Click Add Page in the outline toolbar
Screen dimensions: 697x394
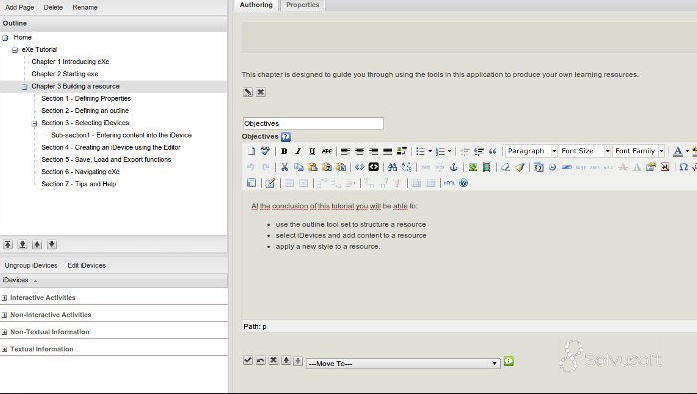pyautogui.click(x=20, y=8)
